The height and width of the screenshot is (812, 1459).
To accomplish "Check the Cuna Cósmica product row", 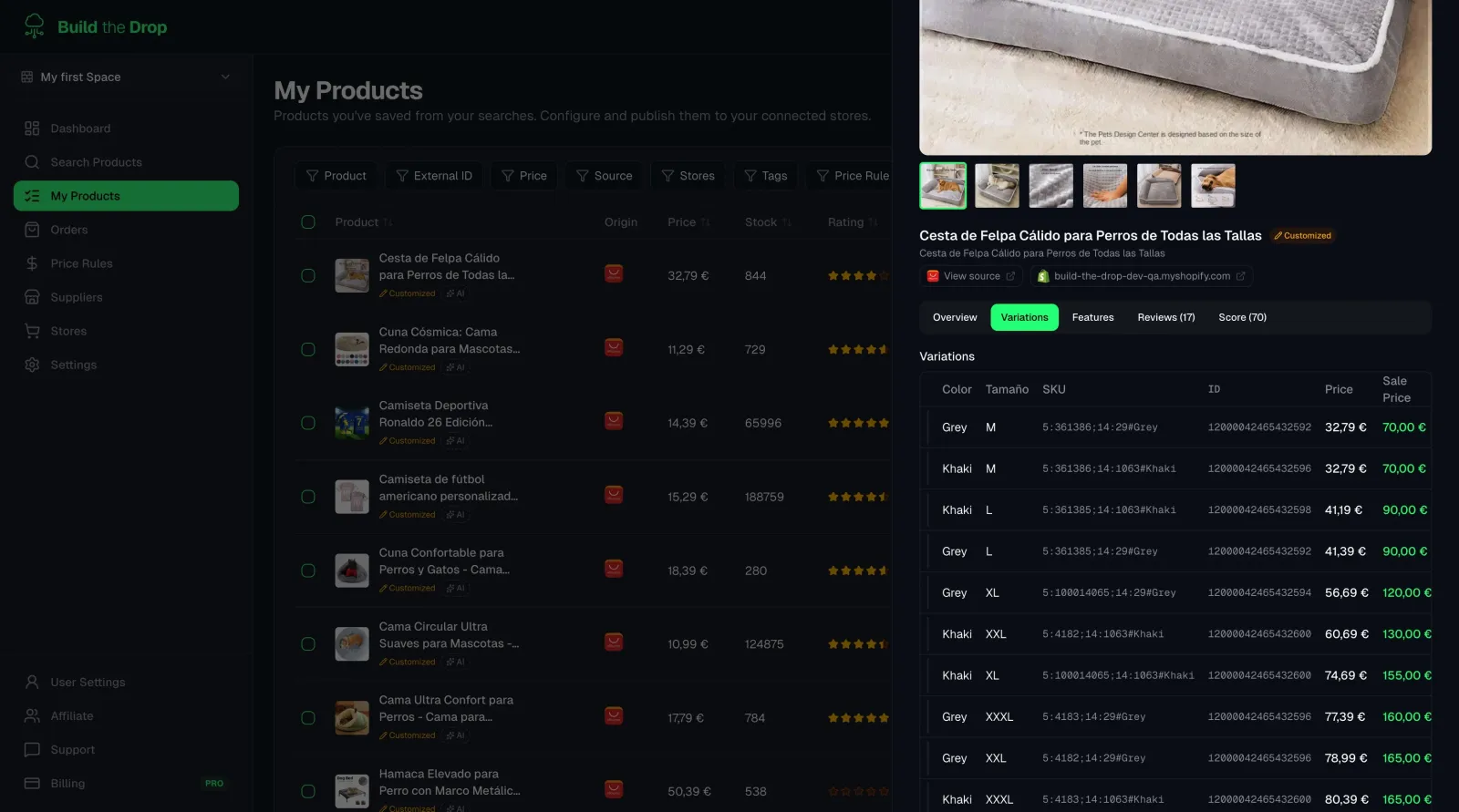I will [x=308, y=349].
